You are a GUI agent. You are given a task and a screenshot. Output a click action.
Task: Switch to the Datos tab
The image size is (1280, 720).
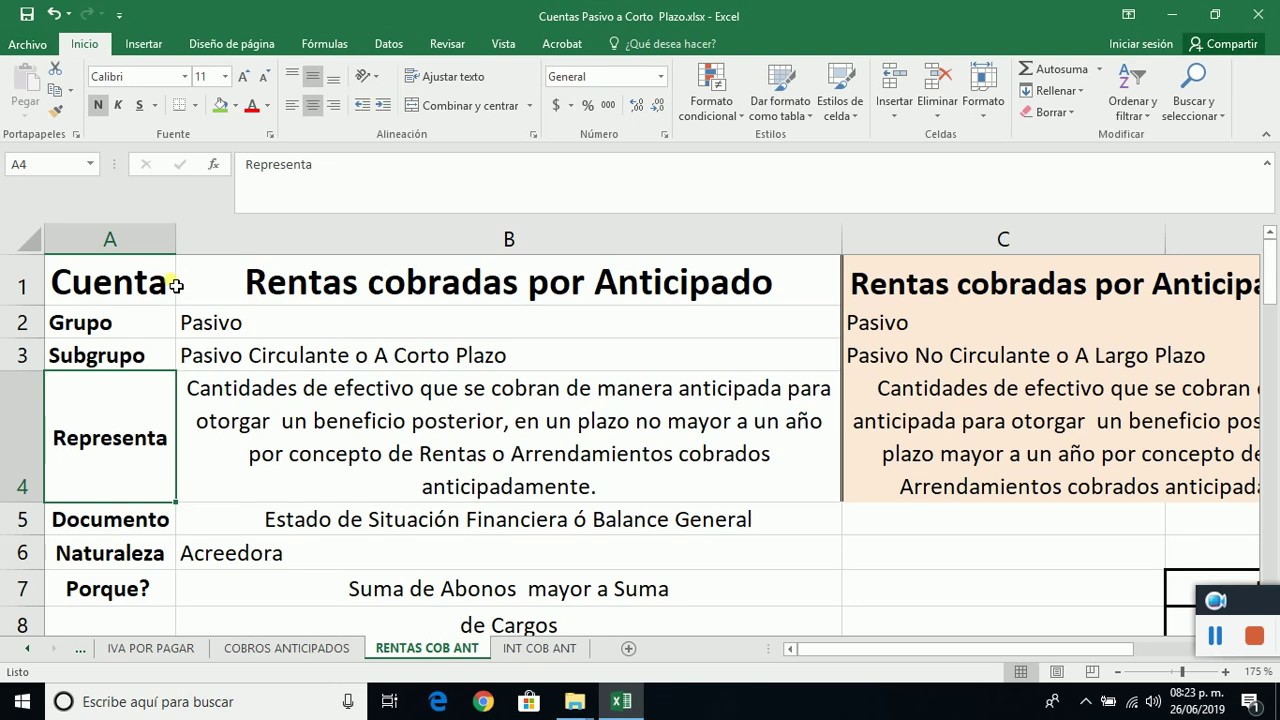[389, 44]
